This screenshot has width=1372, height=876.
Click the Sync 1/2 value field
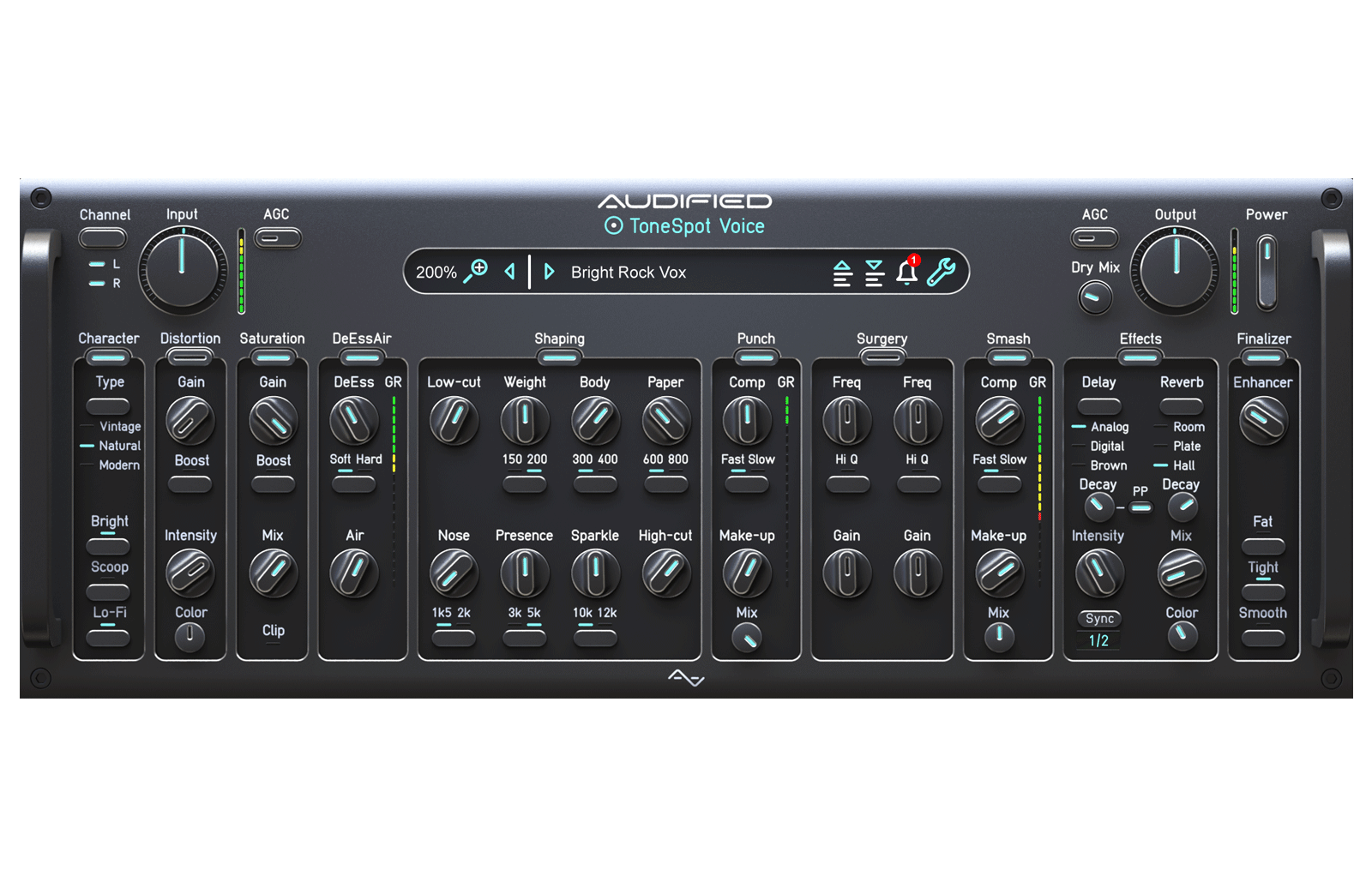pos(1098,640)
